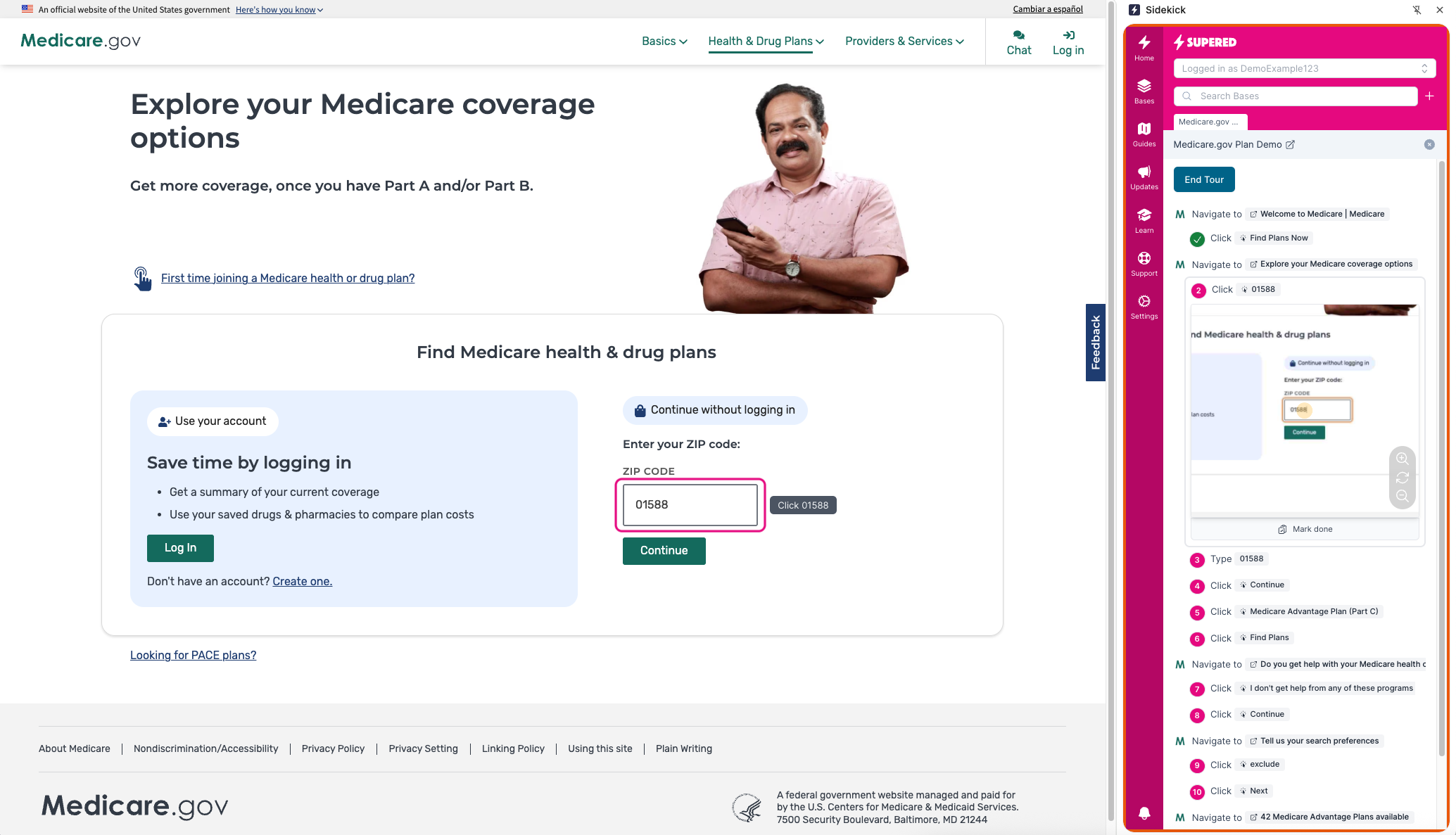The image size is (1456, 835).
Task: Select step 10 Click Next
Action: tap(1231, 791)
